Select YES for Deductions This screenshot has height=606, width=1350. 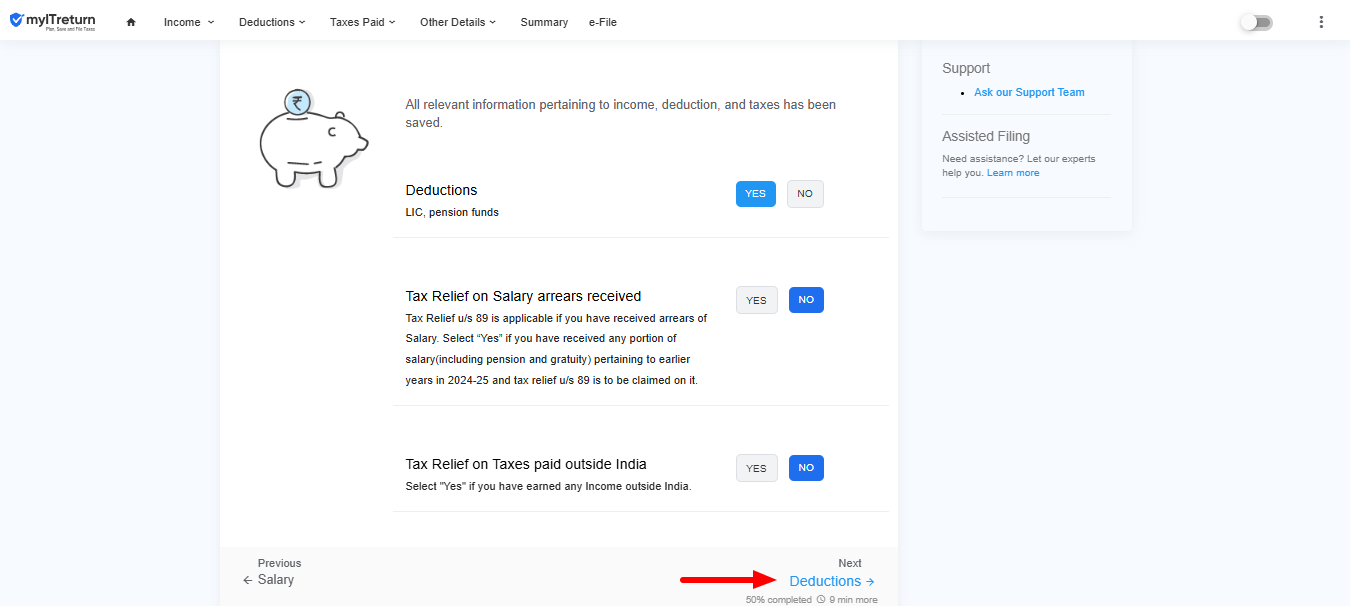click(755, 194)
